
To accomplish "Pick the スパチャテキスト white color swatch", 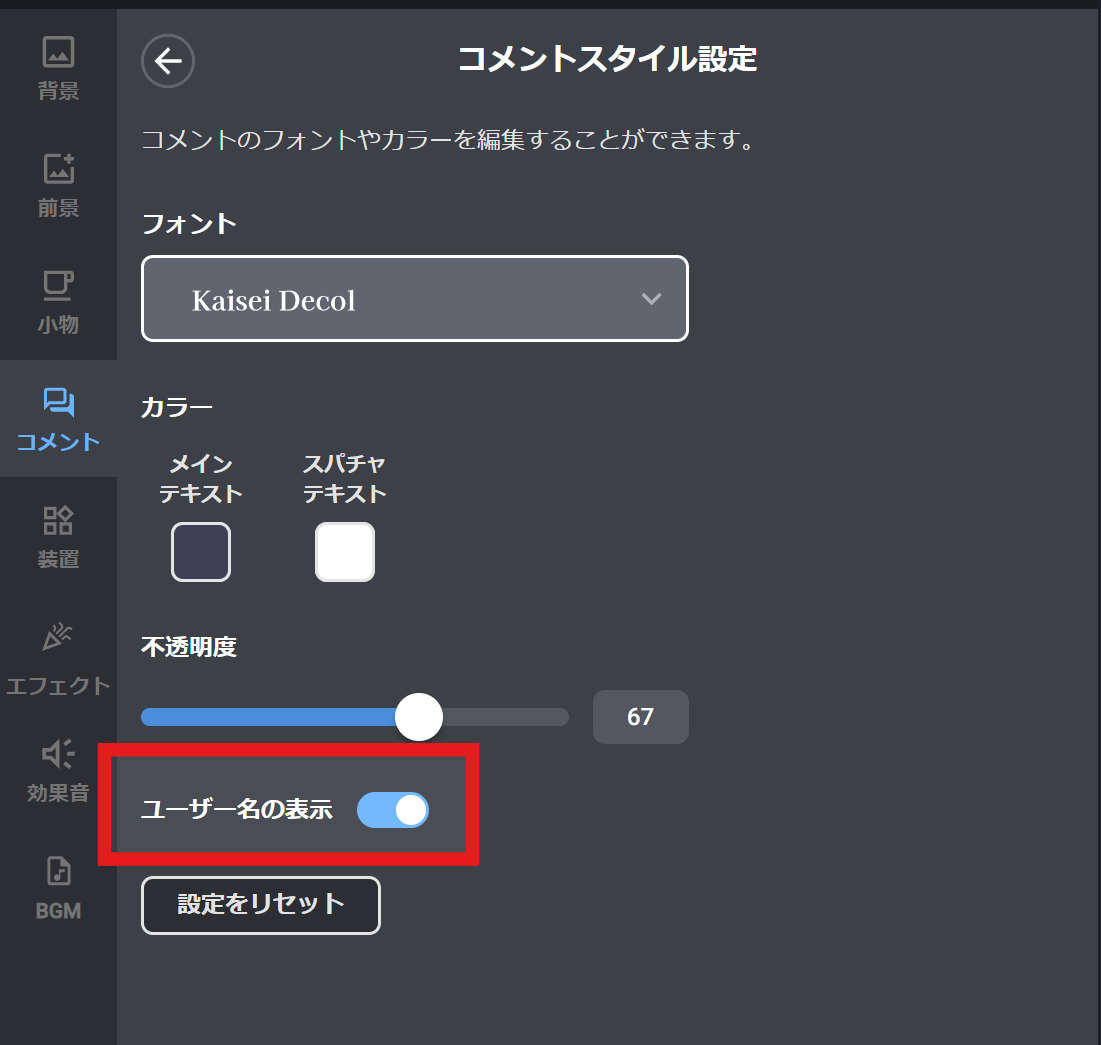I will click(345, 552).
